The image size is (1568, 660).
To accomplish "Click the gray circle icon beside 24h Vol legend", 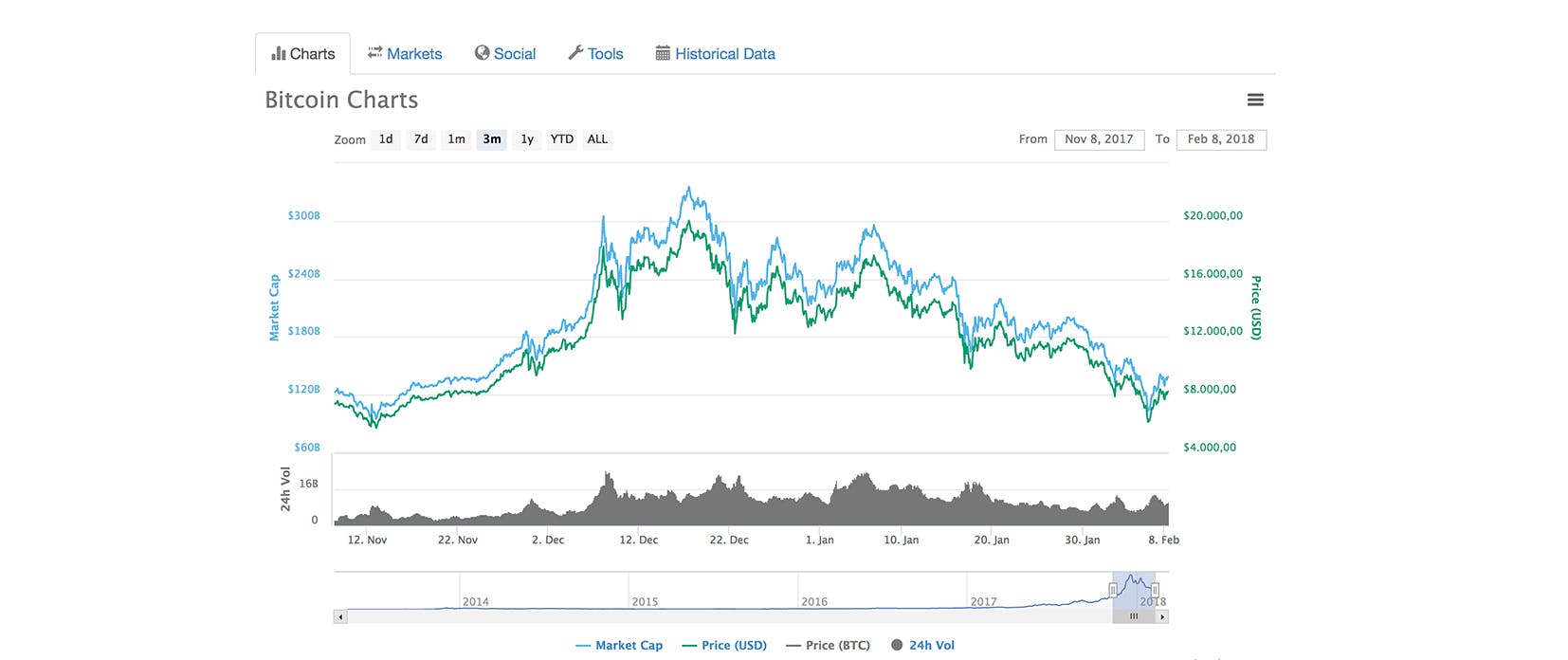I will pyautogui.click(x=896, y=645).
